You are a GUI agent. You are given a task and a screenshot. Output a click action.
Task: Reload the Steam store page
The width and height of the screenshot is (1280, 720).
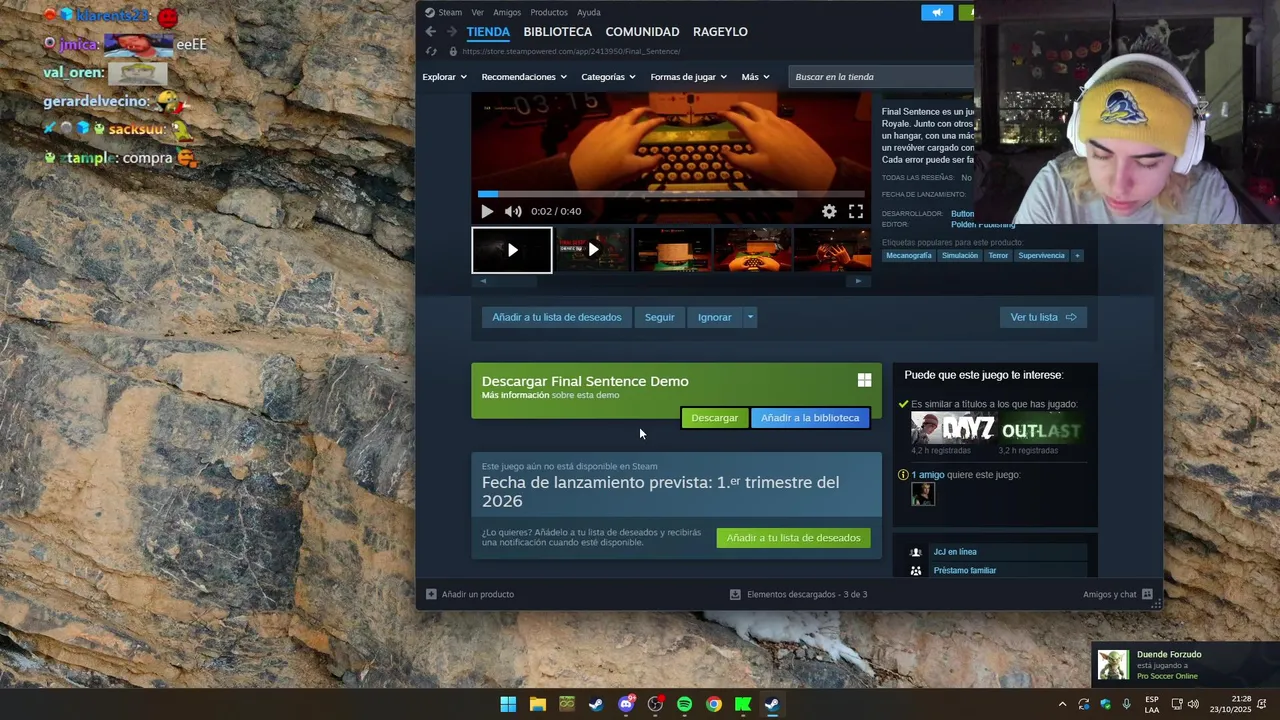click(x=431, y=51)
